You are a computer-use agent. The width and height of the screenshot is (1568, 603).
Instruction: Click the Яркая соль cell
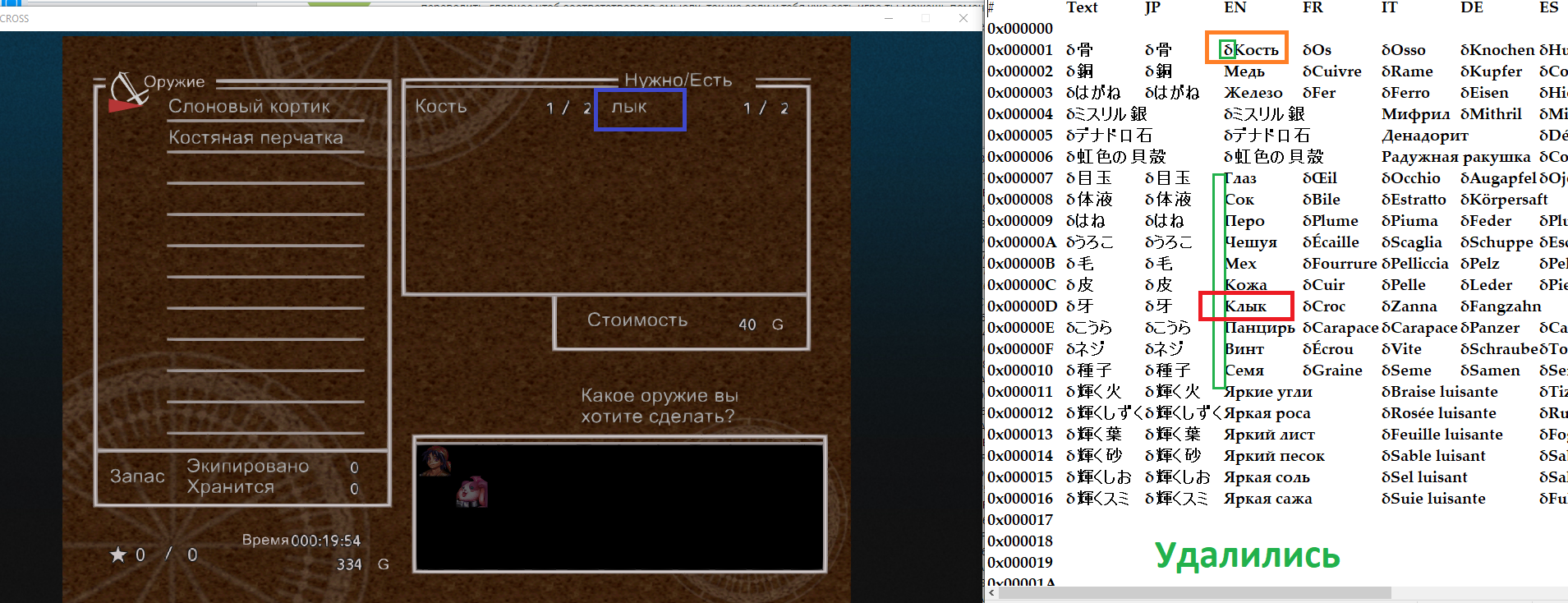tap(1267, 477)
